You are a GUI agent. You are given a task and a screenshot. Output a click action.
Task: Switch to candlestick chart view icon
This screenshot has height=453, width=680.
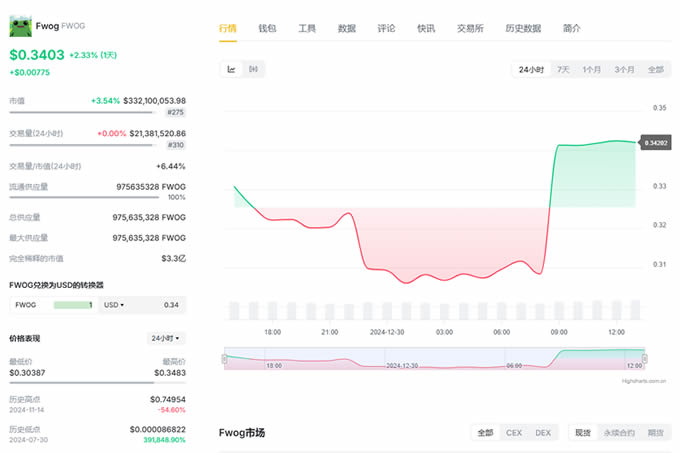254,69
